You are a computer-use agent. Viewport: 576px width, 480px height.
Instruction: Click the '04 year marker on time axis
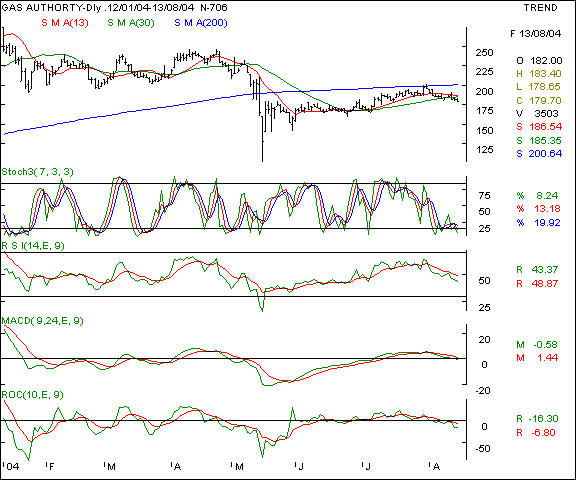tap(12, 467)
